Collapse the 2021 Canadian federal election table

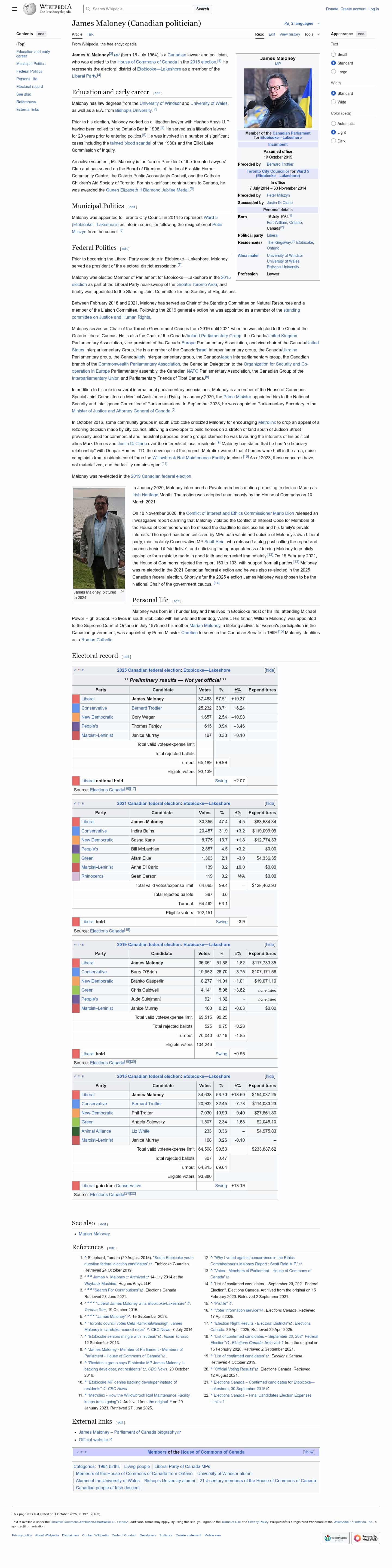[x=270, y=804]
